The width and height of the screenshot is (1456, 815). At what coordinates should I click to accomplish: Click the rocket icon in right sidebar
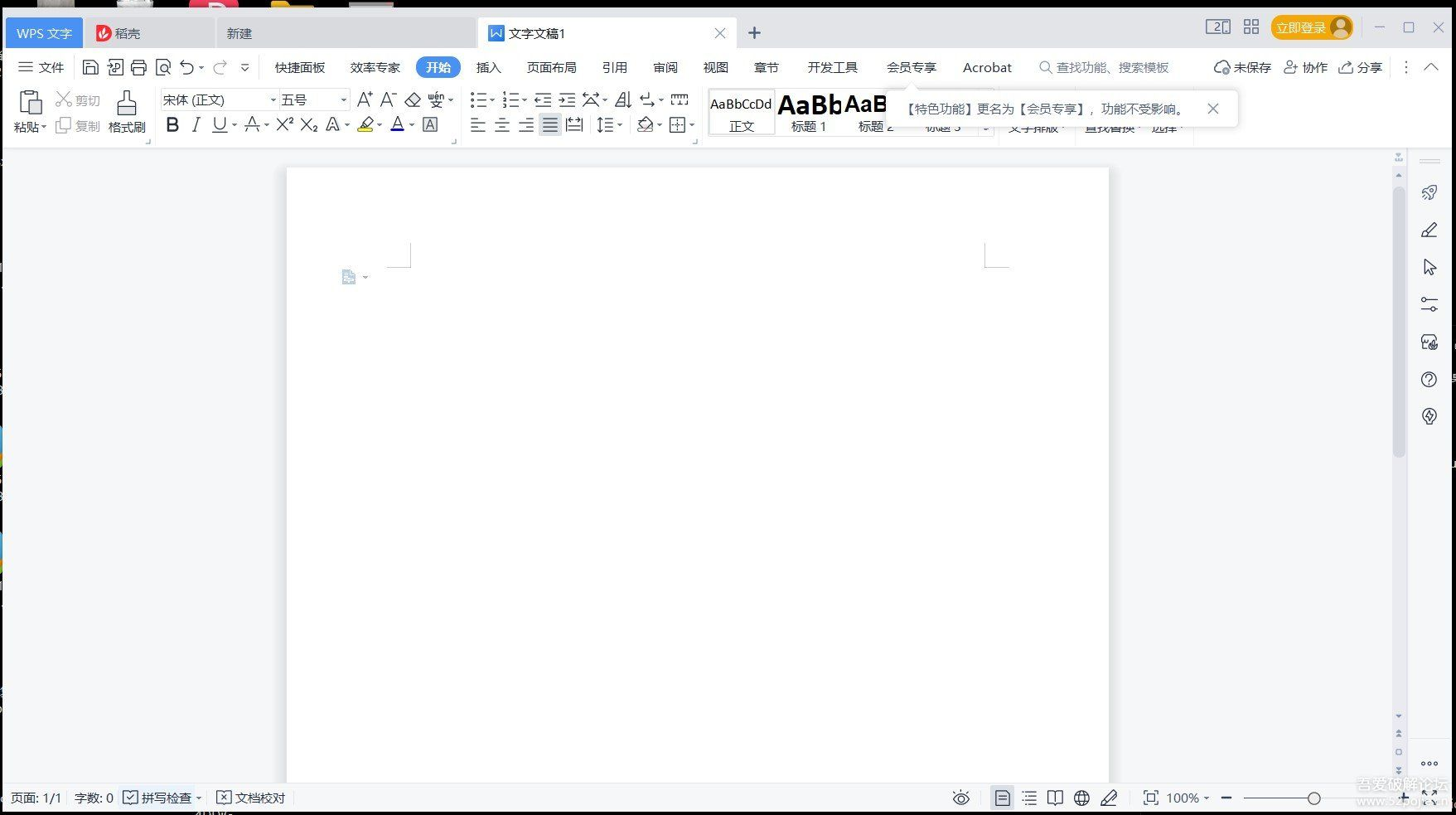click(x=1429, y=192)
